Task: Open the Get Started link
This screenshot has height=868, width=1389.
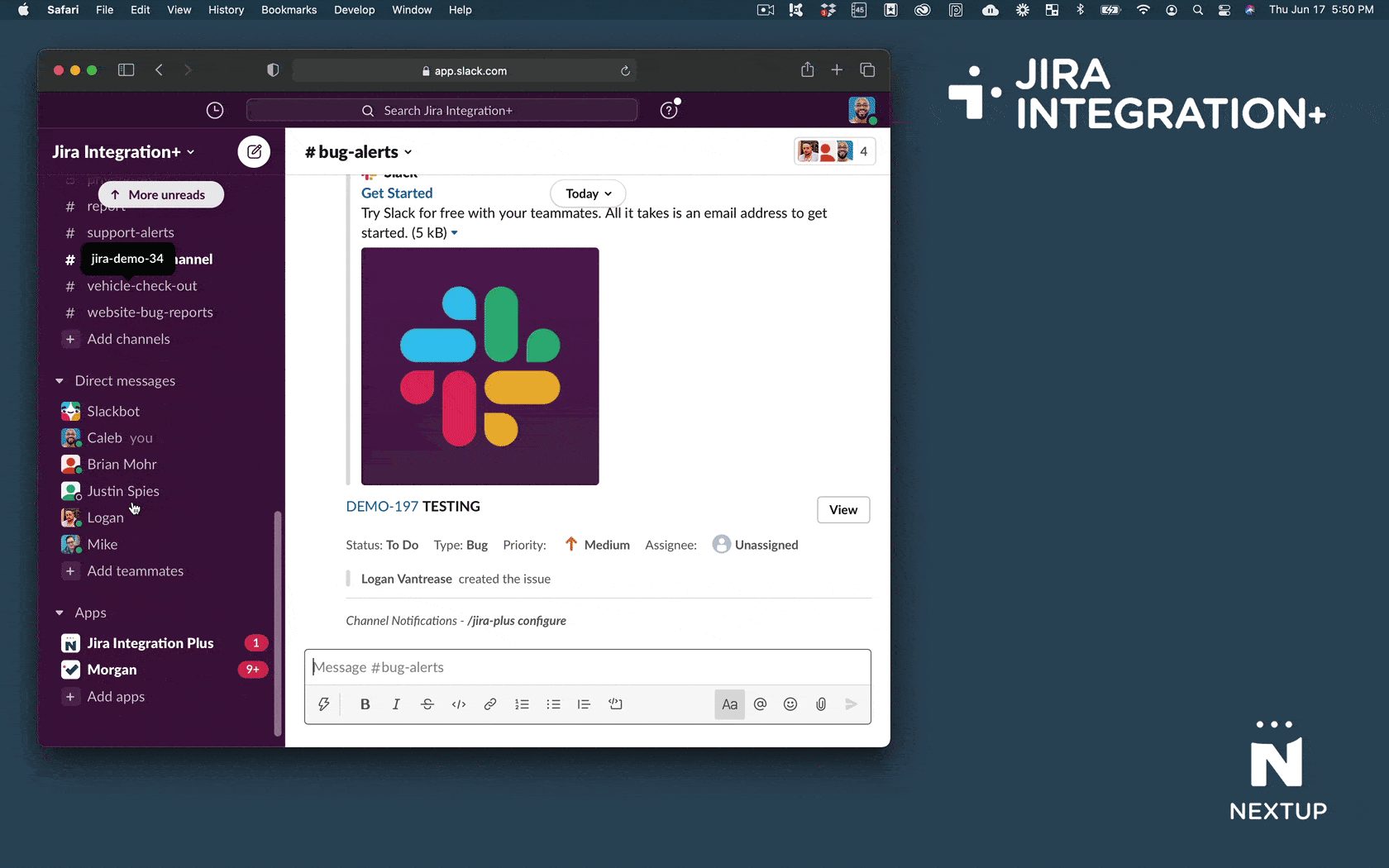Action: point(397,193)
